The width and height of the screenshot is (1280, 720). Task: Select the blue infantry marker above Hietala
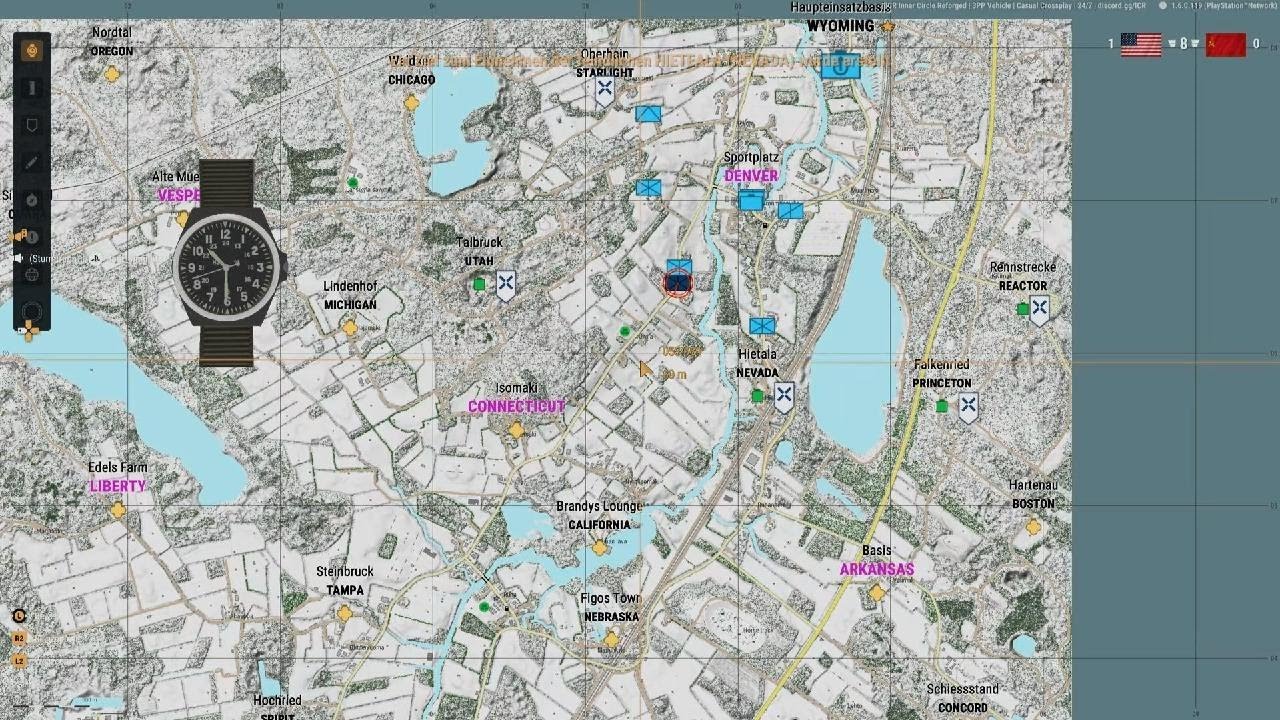762,326
